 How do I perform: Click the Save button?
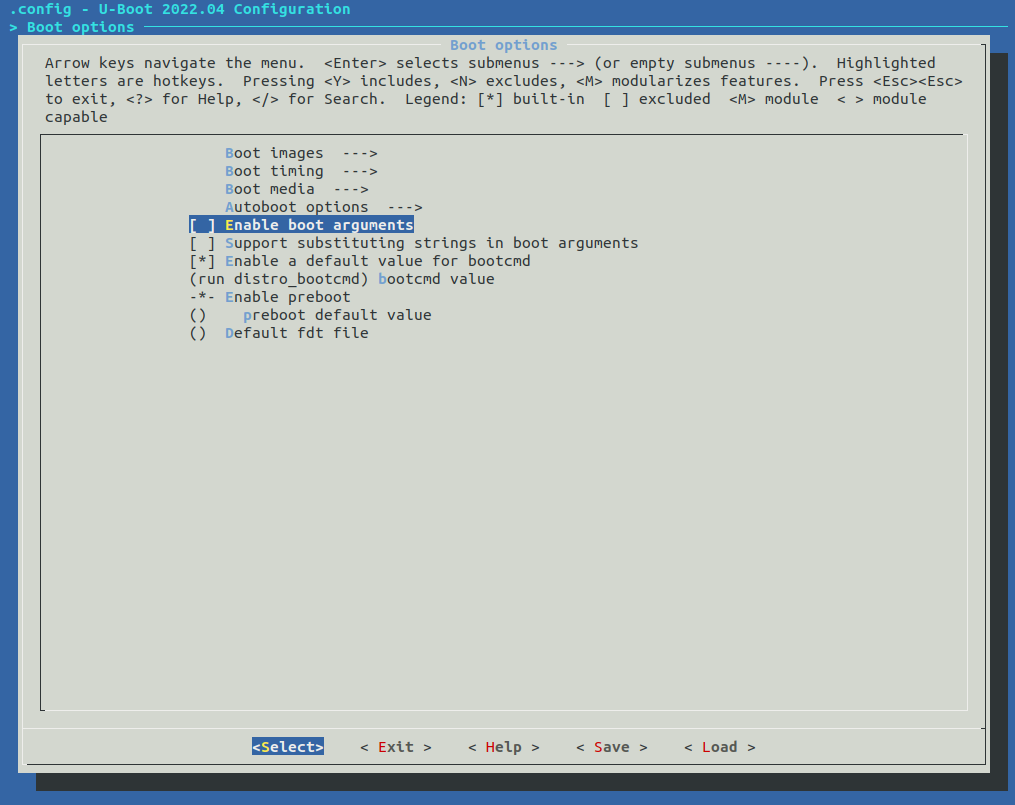(612, 747)
